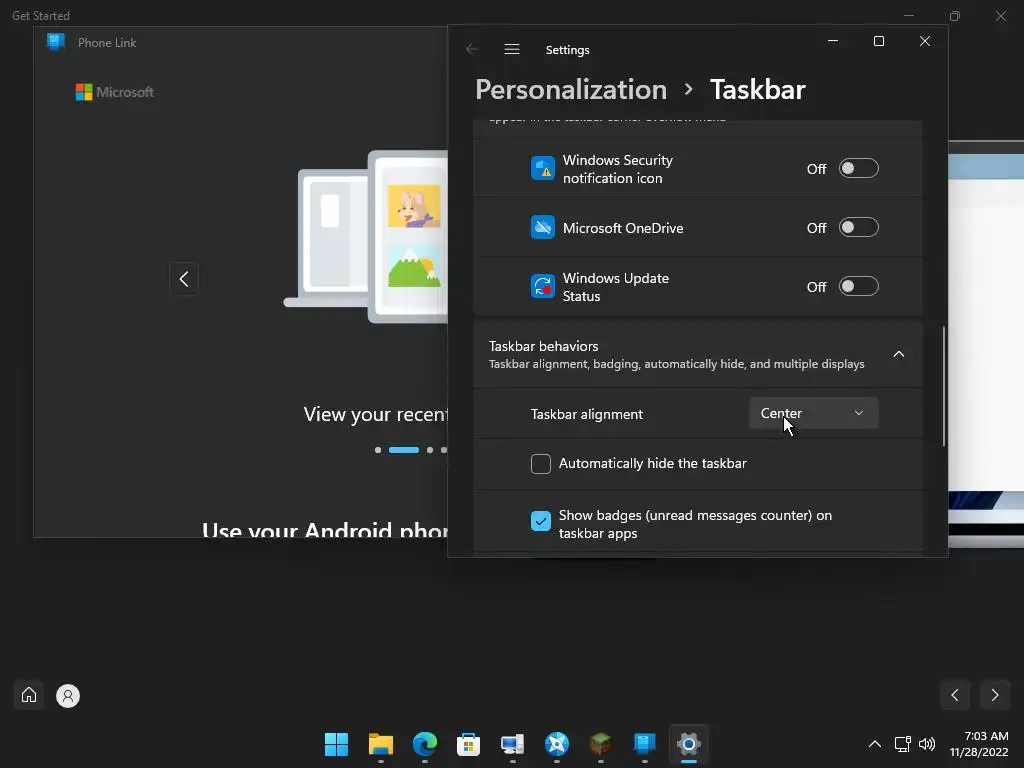Toggle Microsoft OneDrive switch
Screen dimensions: 1024x768
pyautogui.click(x=858, y=227)
